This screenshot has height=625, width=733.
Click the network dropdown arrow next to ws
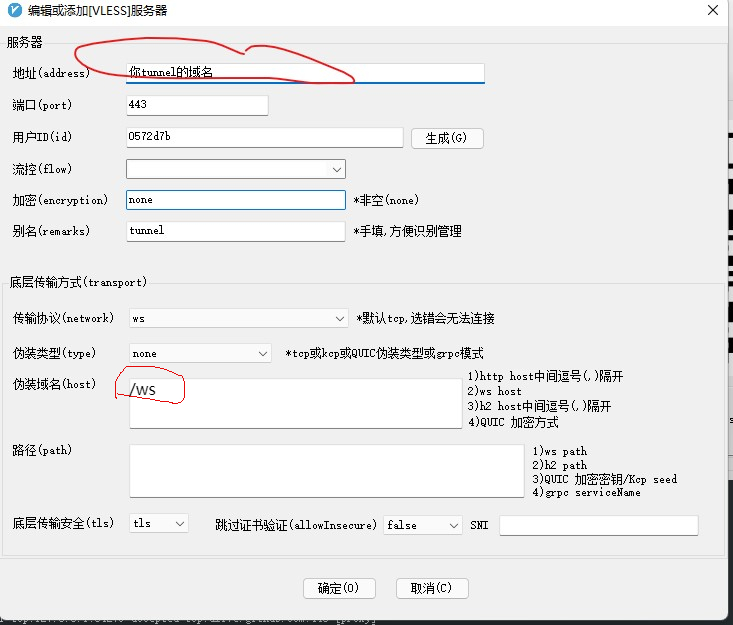[339, 318]
